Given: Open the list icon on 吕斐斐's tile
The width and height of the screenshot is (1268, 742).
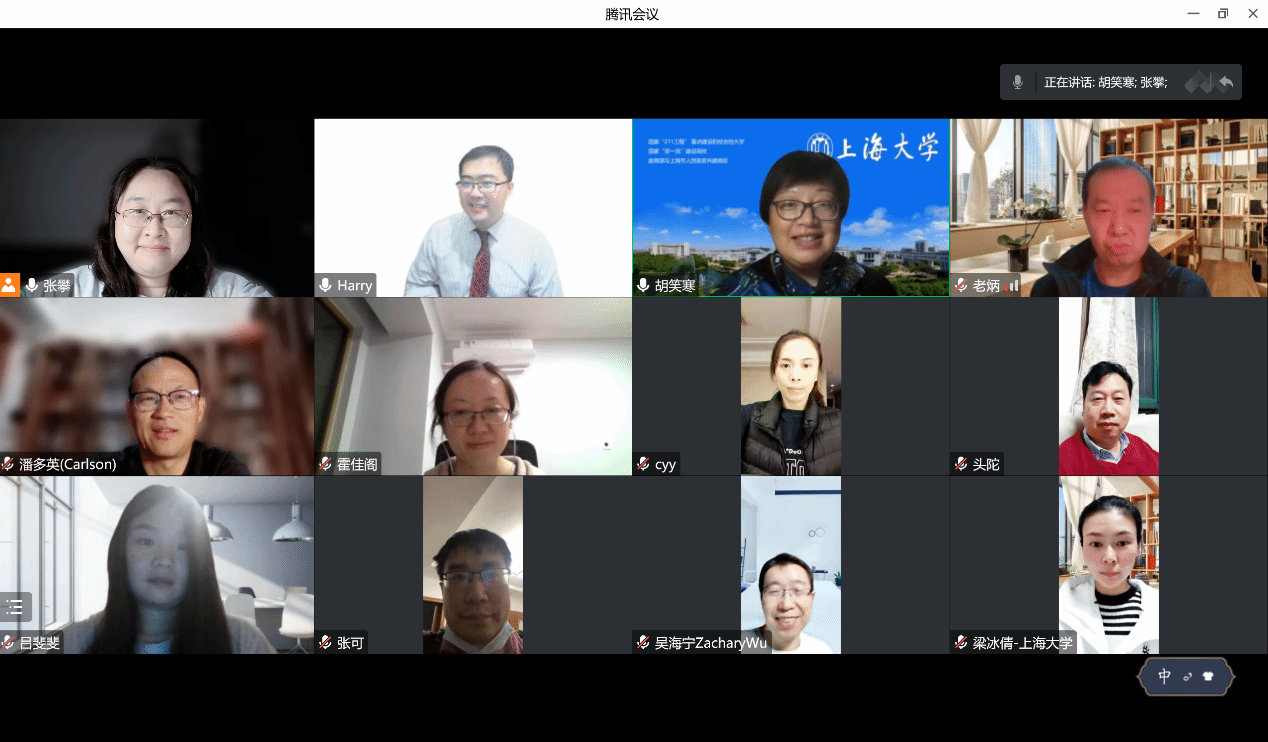Looking at the screenshot, I should [x=15, y=606].
